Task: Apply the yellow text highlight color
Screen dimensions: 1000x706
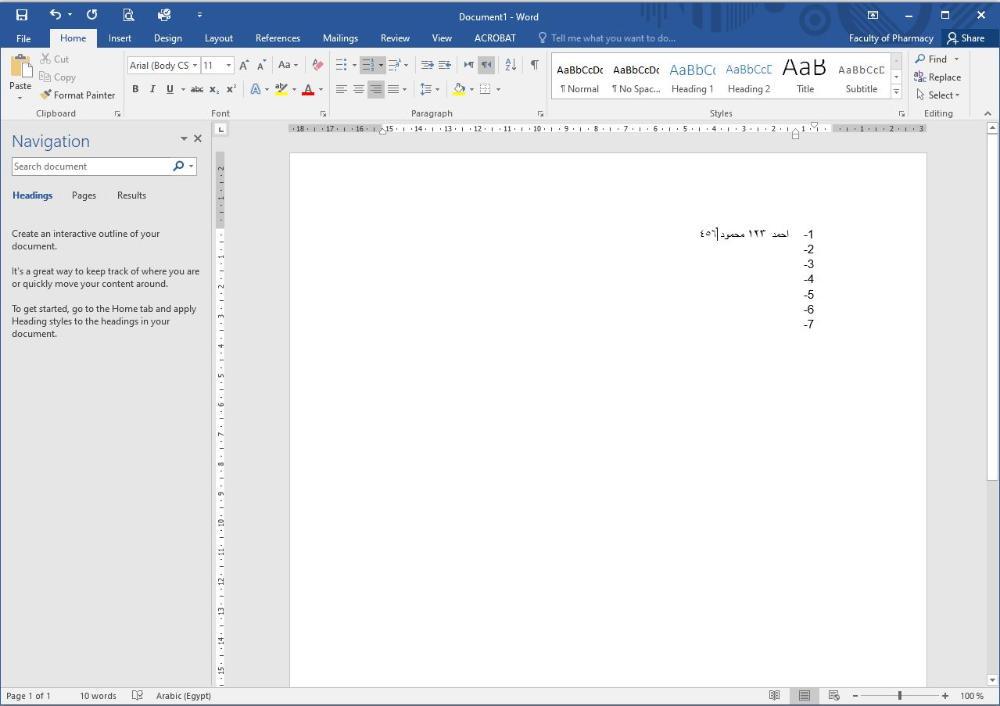Action: click(x=281, y=89)
